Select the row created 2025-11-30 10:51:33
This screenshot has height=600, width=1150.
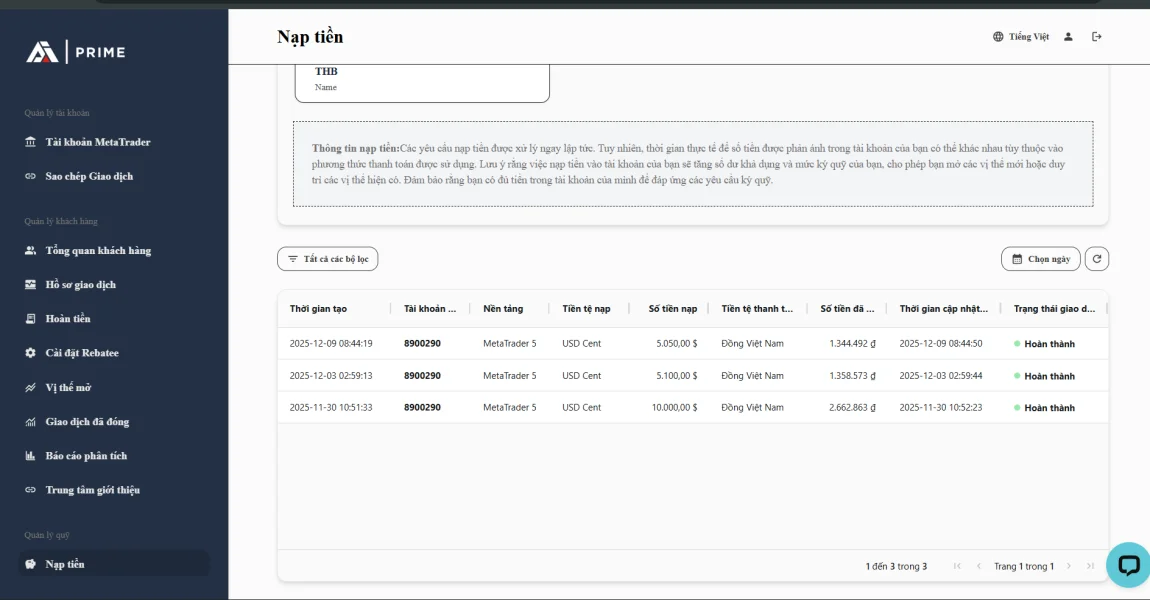(693, 407)
